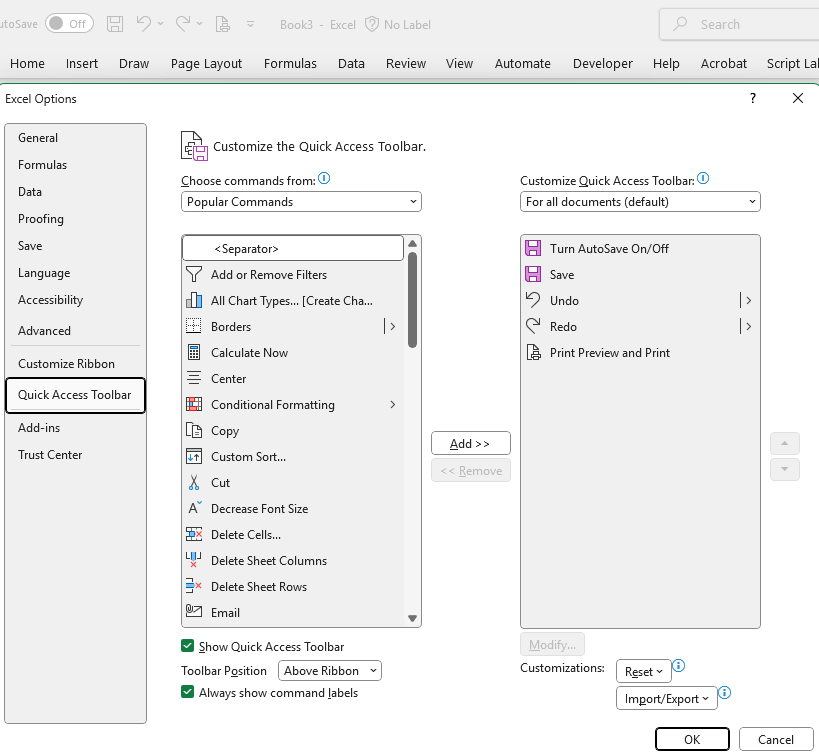This screenshot has height=756, width=819.
Task: Click the Add or Remove Filters funnel icon
Action: 194,275
